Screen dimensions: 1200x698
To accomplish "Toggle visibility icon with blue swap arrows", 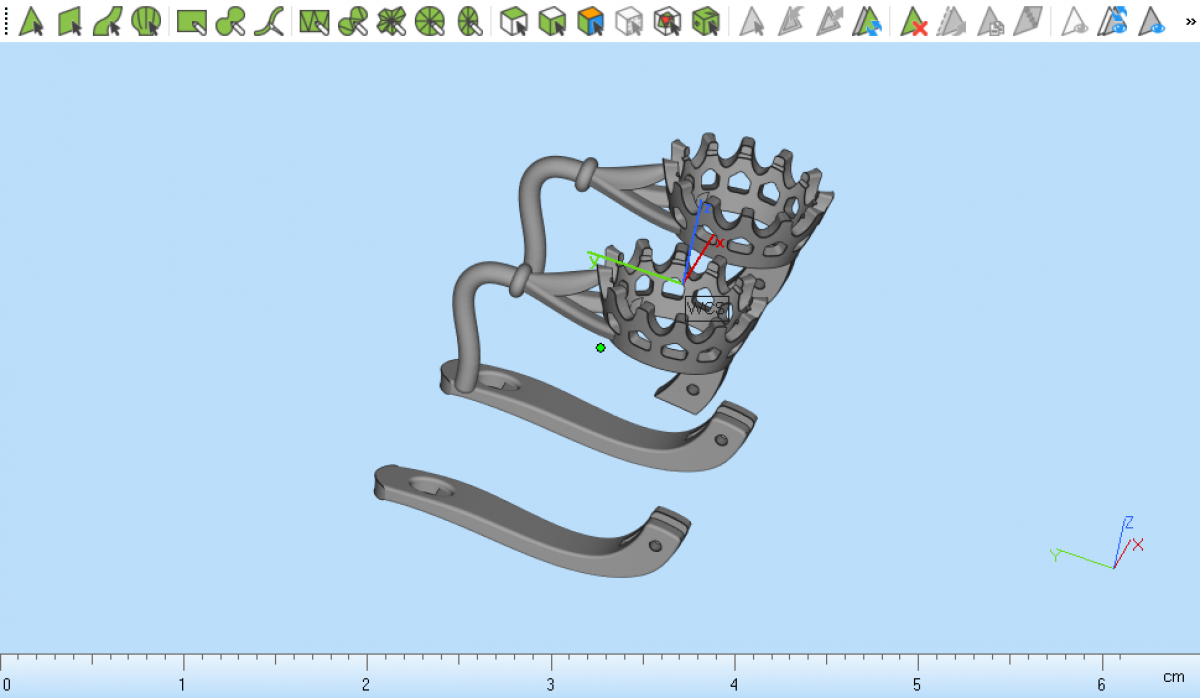I will pyautogui.click(x=1113, y=21).
